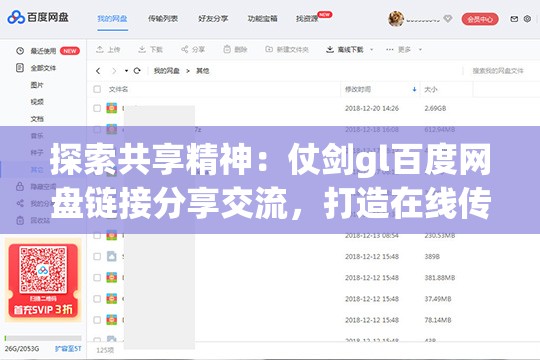Click the 分享 share toolbar button
Screen dimensions: 540x360
[193, 50]
